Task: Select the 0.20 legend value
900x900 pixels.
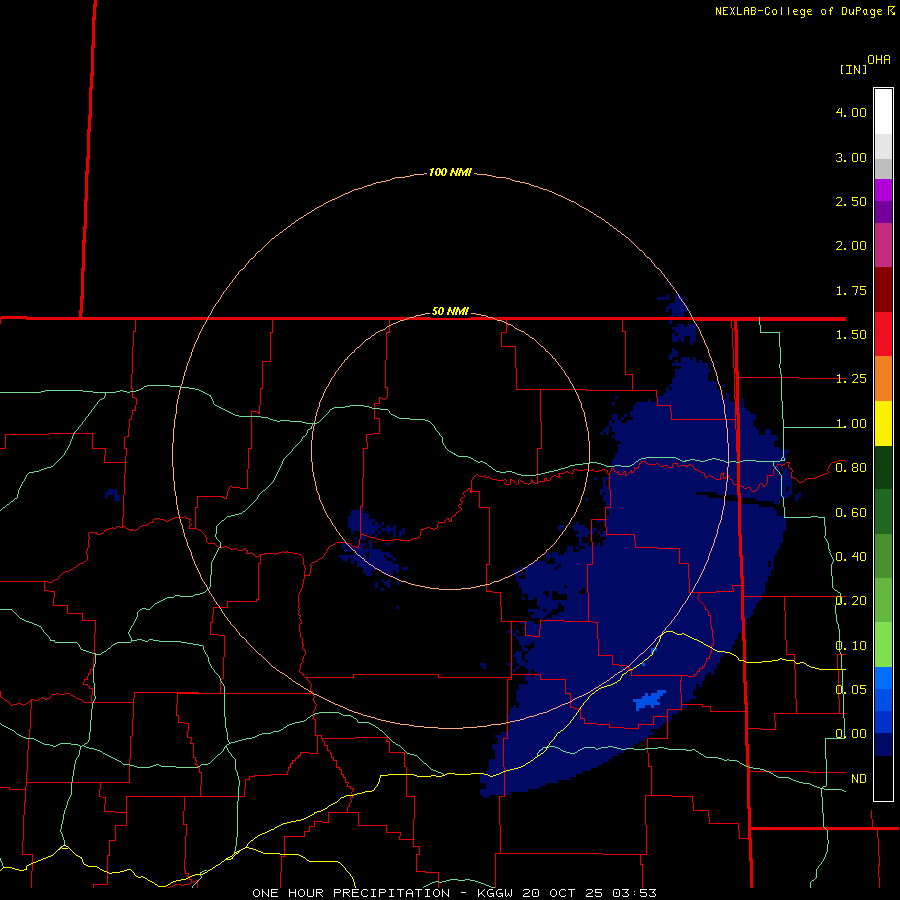Action: pos(851,601)
